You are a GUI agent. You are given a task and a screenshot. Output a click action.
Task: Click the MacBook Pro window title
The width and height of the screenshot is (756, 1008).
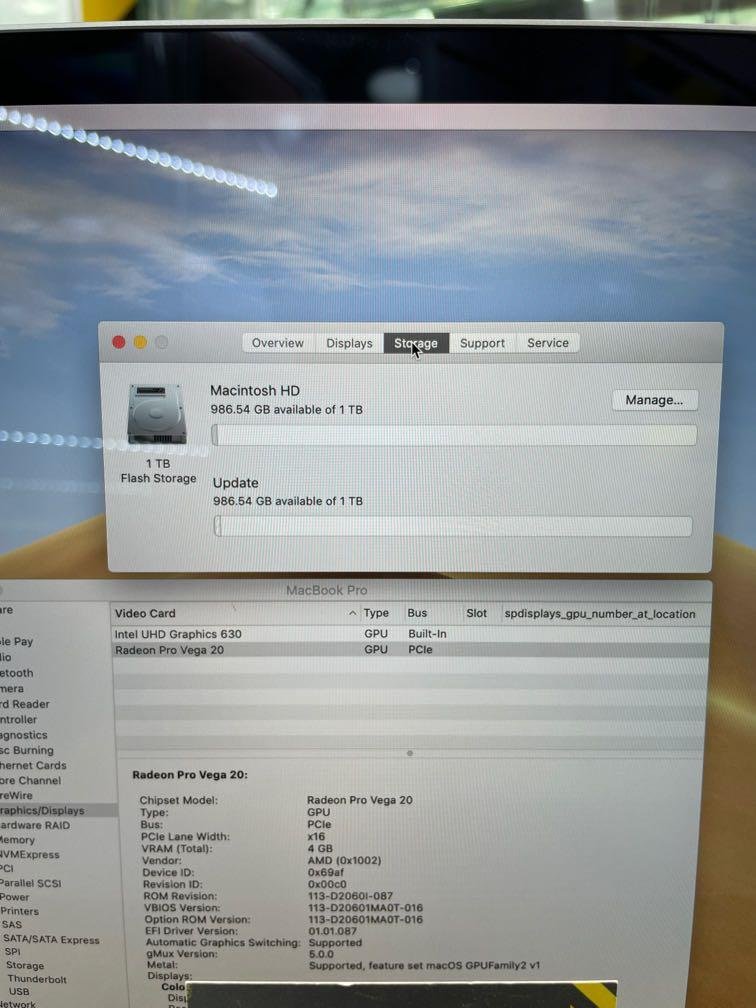coord(327,590)
